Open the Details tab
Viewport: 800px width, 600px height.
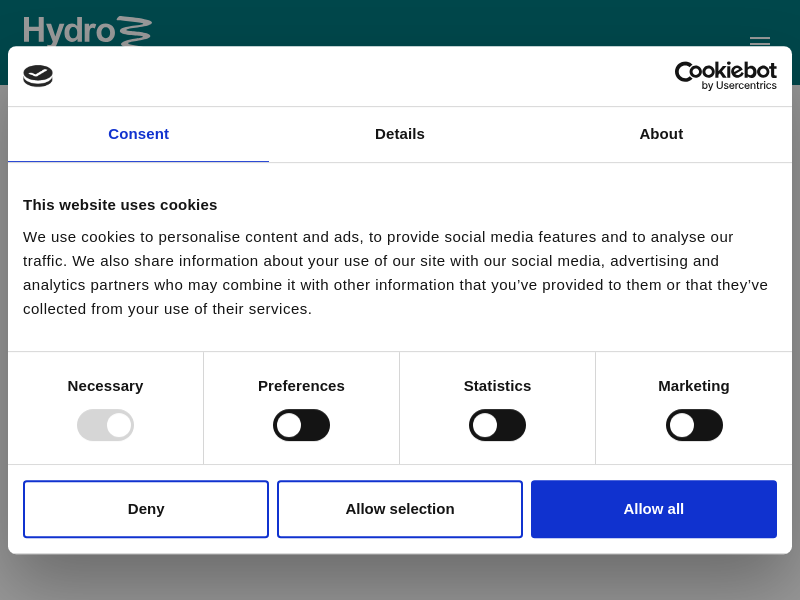[400, 134]
